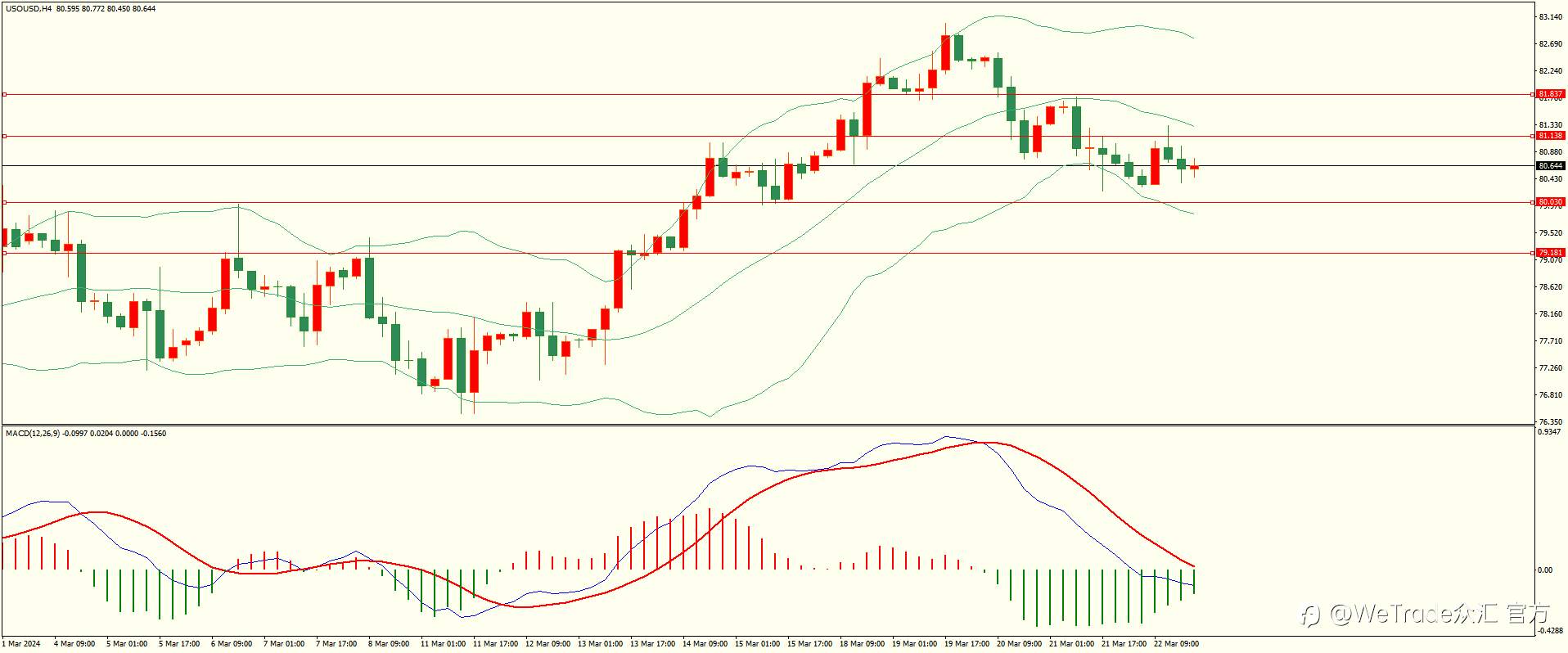
Task: Click the 77.710 price scale label
Action: pyautogui.click(x=1550, y=341)
